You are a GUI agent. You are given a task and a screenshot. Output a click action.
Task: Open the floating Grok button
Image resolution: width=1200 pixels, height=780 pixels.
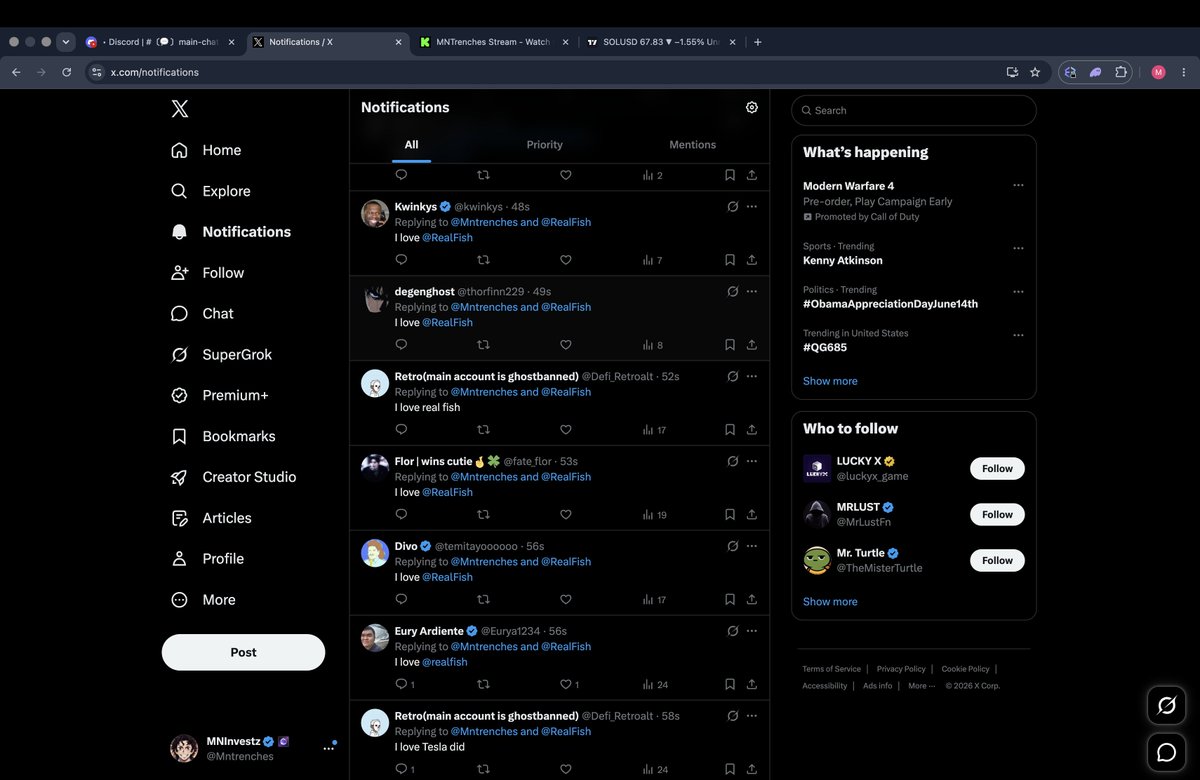(x=1166, y=706)
